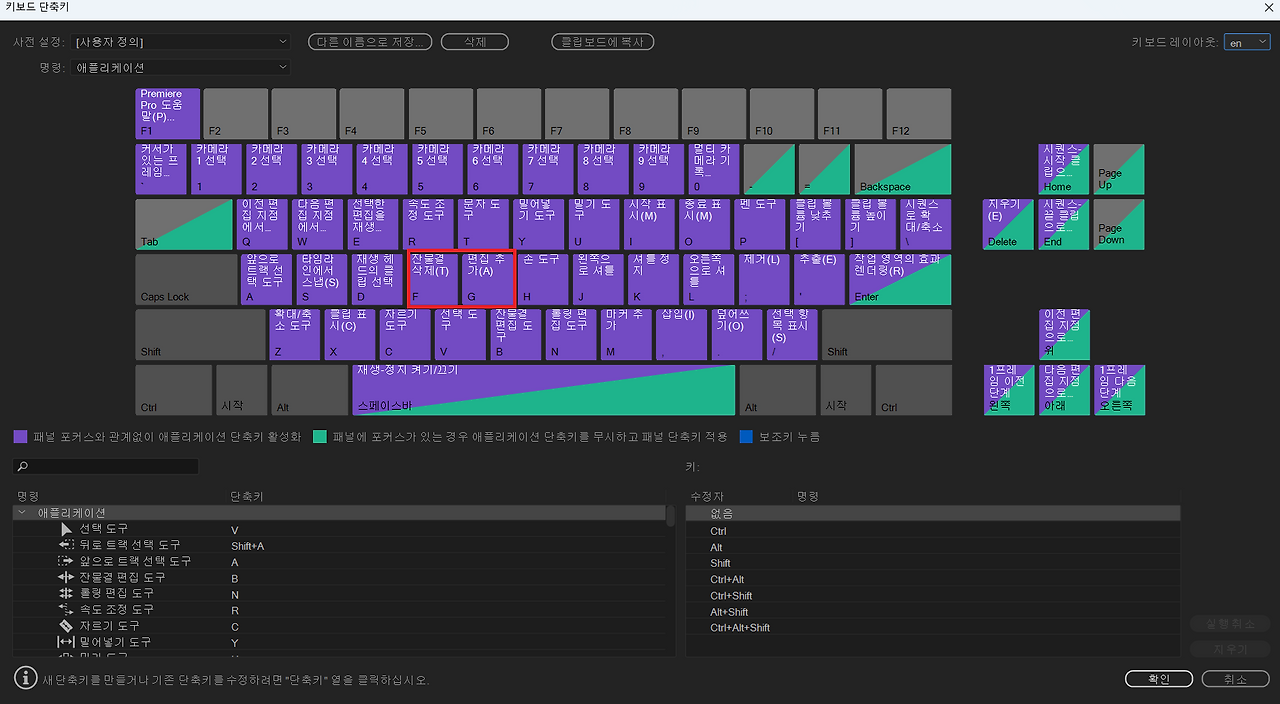Viewport: 1280px width, 704px height.
Task: Select the 롤링 편집 도구 row text in the command list
Action: click(116, 594)
